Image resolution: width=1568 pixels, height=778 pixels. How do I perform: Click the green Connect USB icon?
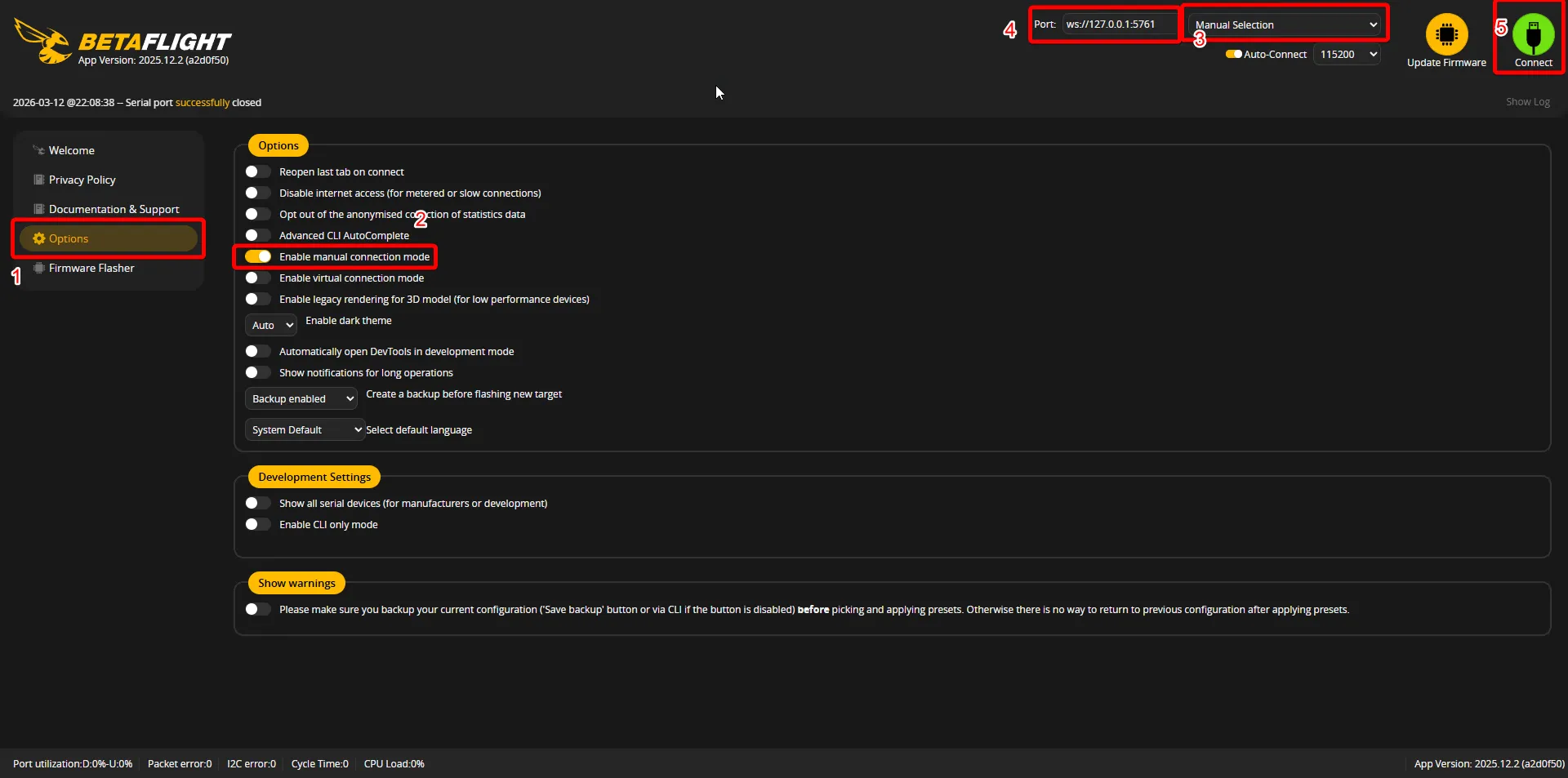click(x=1533, y=35)
